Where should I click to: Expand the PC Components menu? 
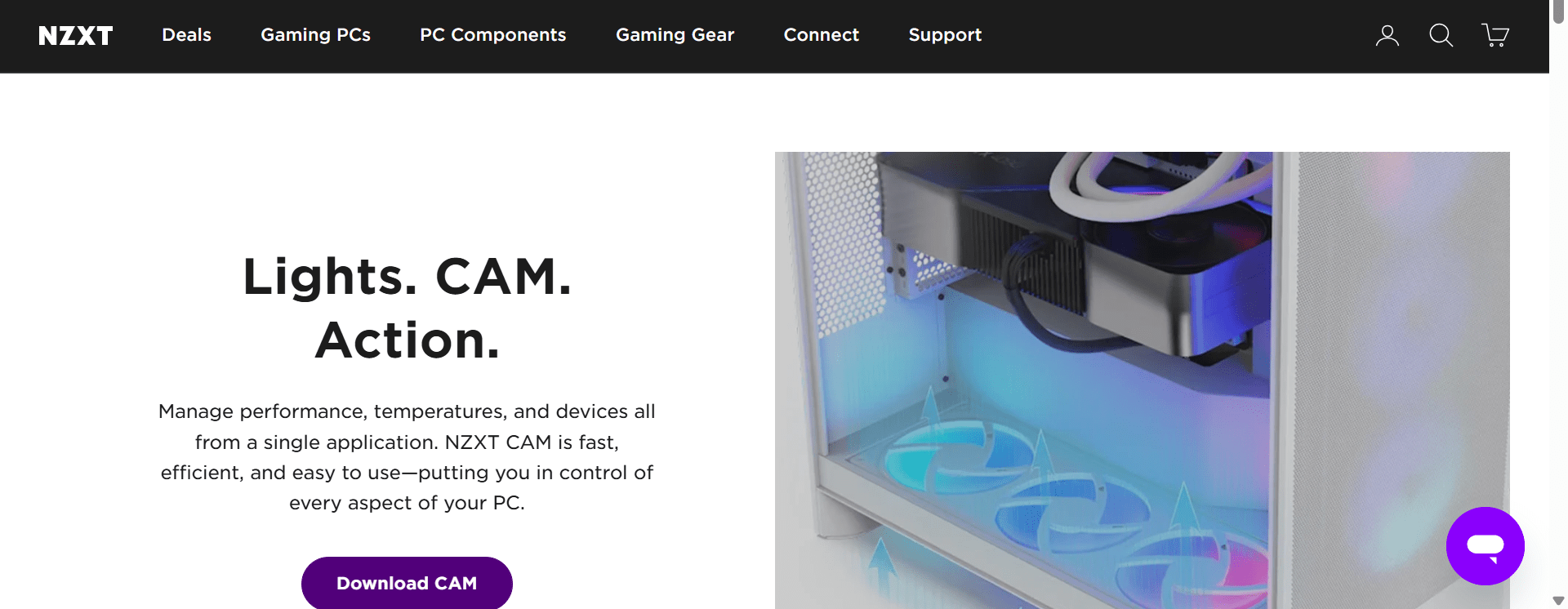(492, 35)
